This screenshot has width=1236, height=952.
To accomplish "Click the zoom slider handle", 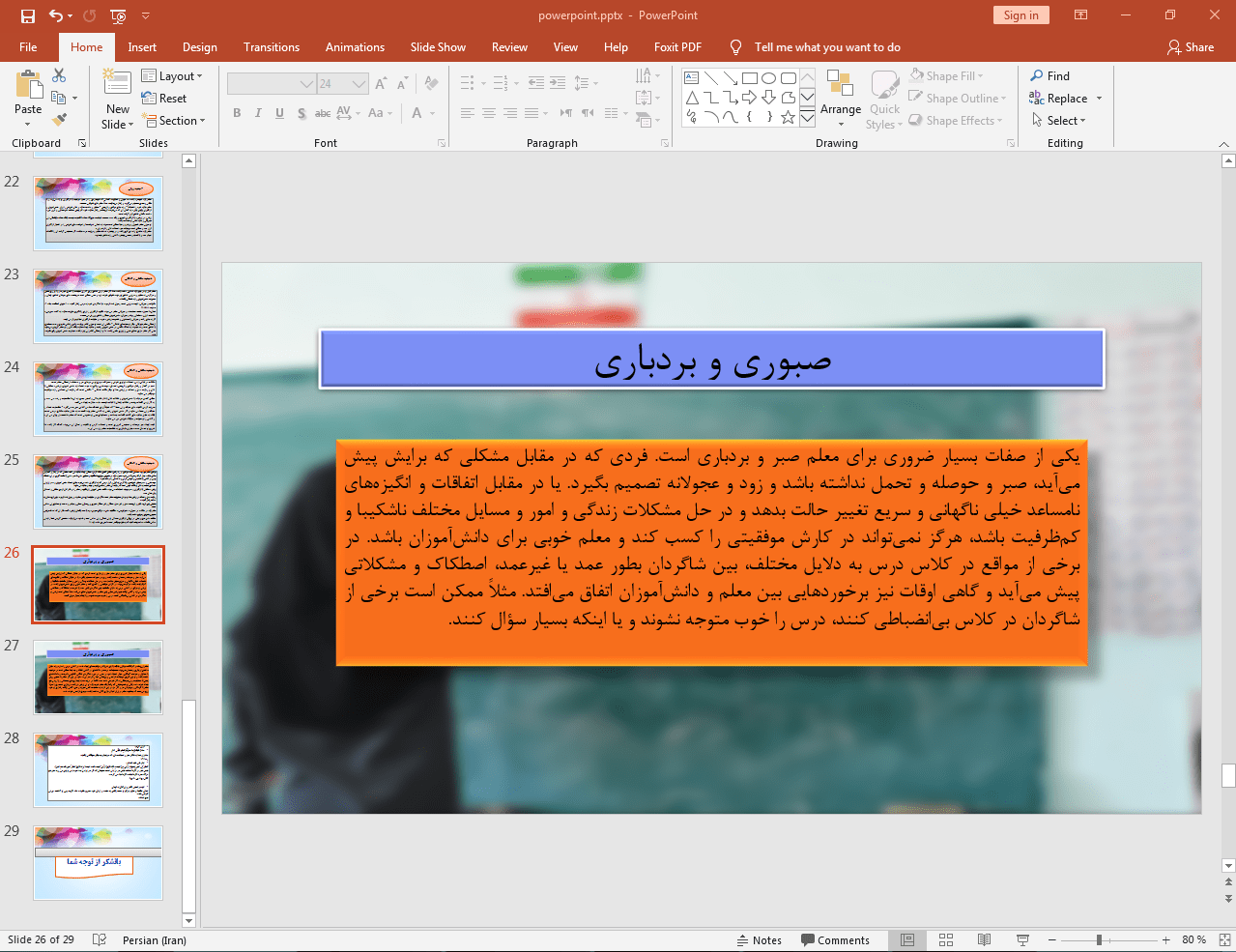I will tap(1099, 939).
